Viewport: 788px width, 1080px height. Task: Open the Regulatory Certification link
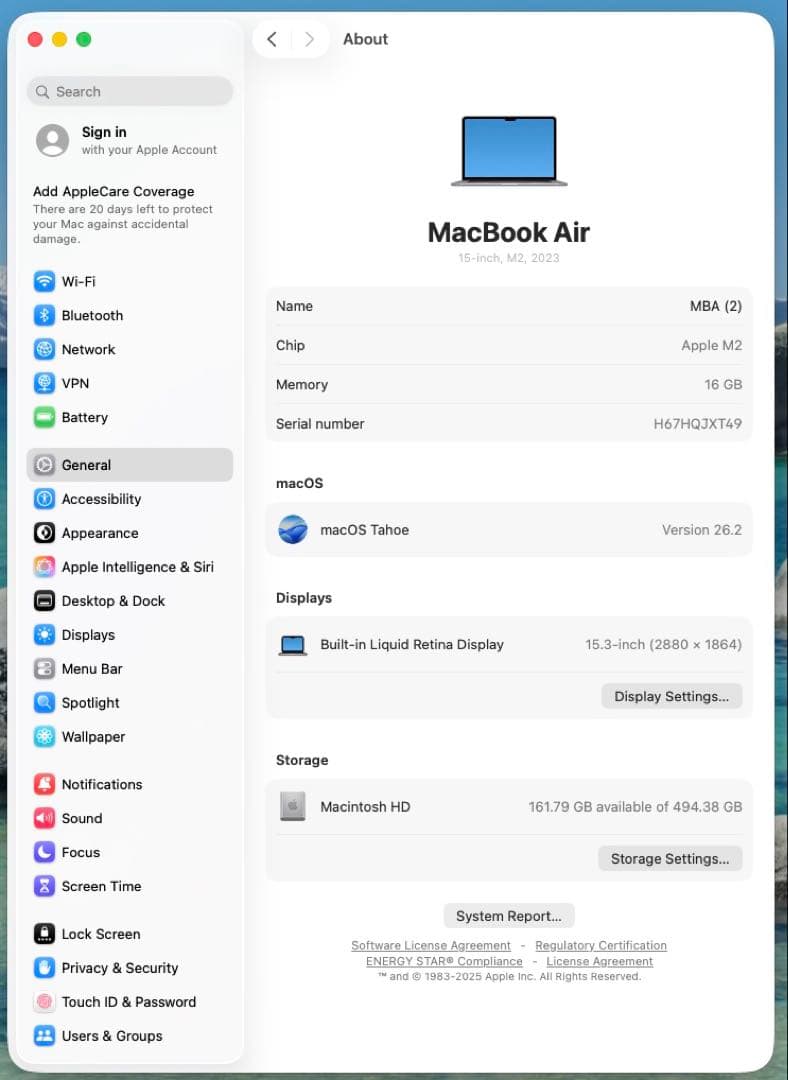601,946
